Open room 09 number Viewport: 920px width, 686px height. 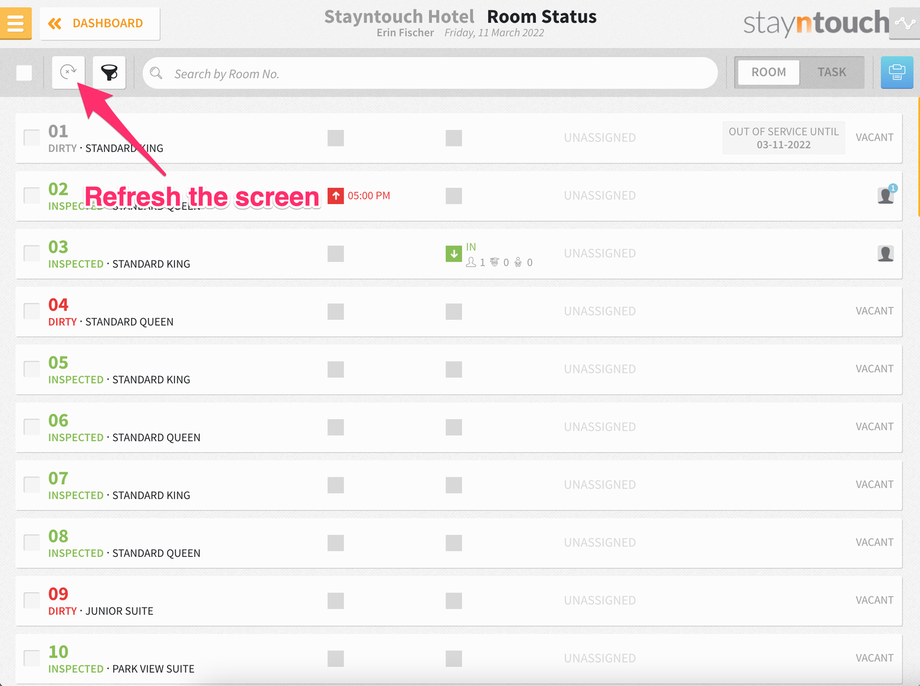pos(58,594)
